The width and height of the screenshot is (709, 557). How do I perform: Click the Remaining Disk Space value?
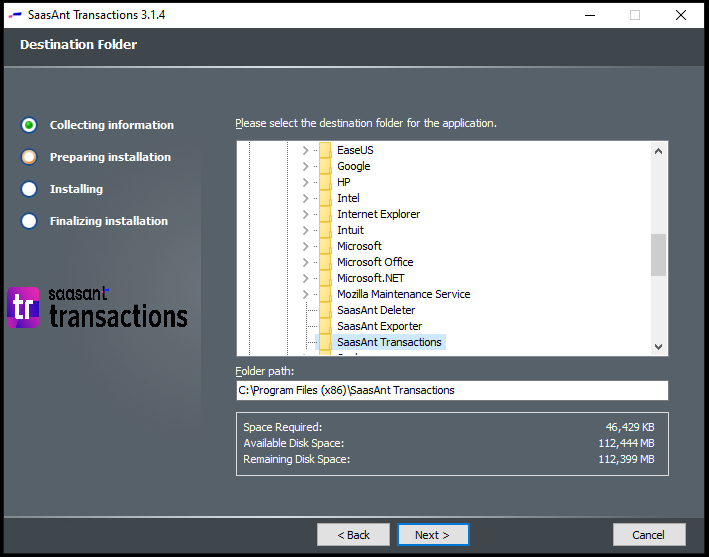point(626,459)
